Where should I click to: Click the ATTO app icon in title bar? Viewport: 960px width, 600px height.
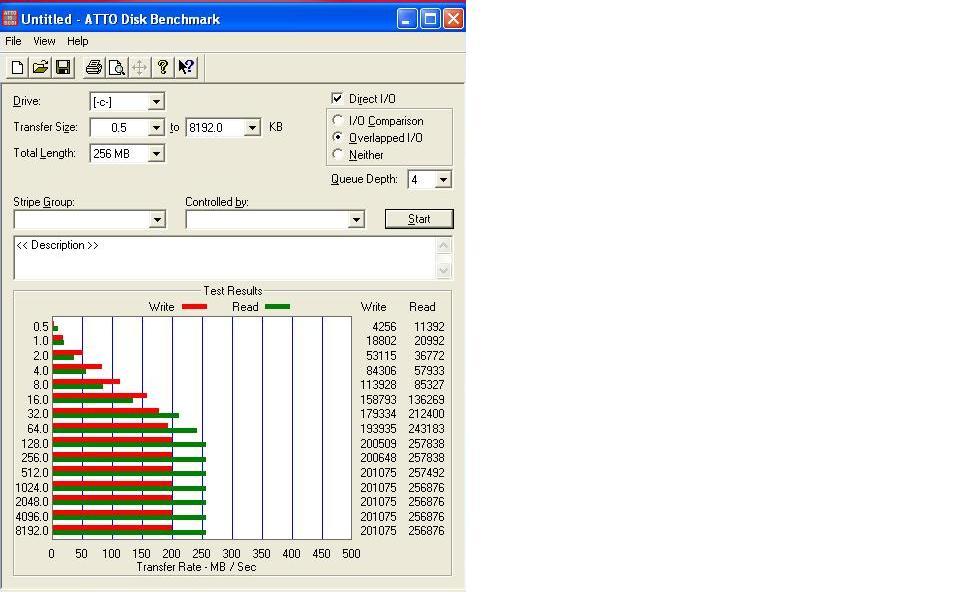point(9,18)
